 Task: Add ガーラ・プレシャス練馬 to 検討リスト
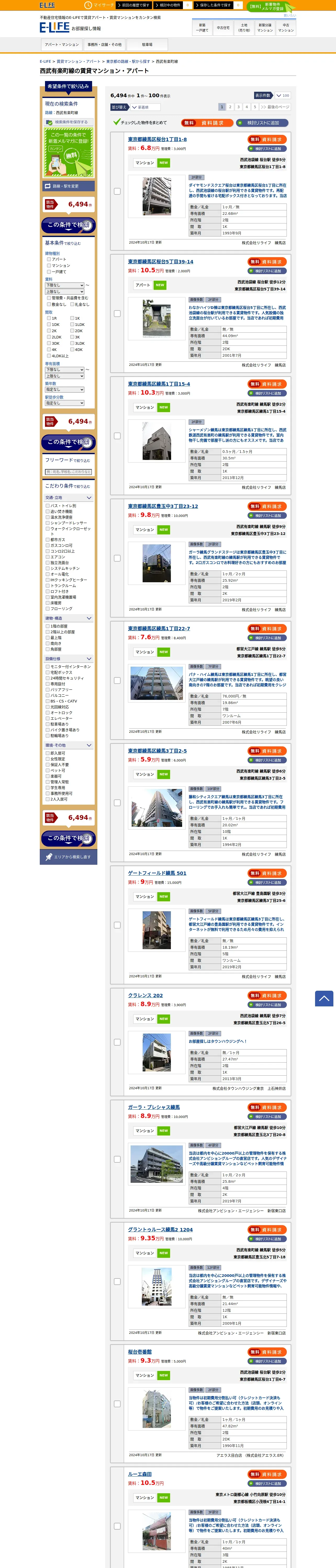point(267,1116)
